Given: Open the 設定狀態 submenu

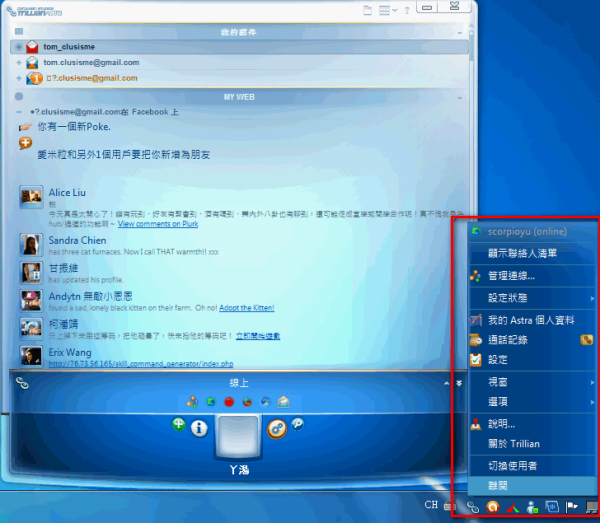Looking at the screenshot, I should pos(532,298).
